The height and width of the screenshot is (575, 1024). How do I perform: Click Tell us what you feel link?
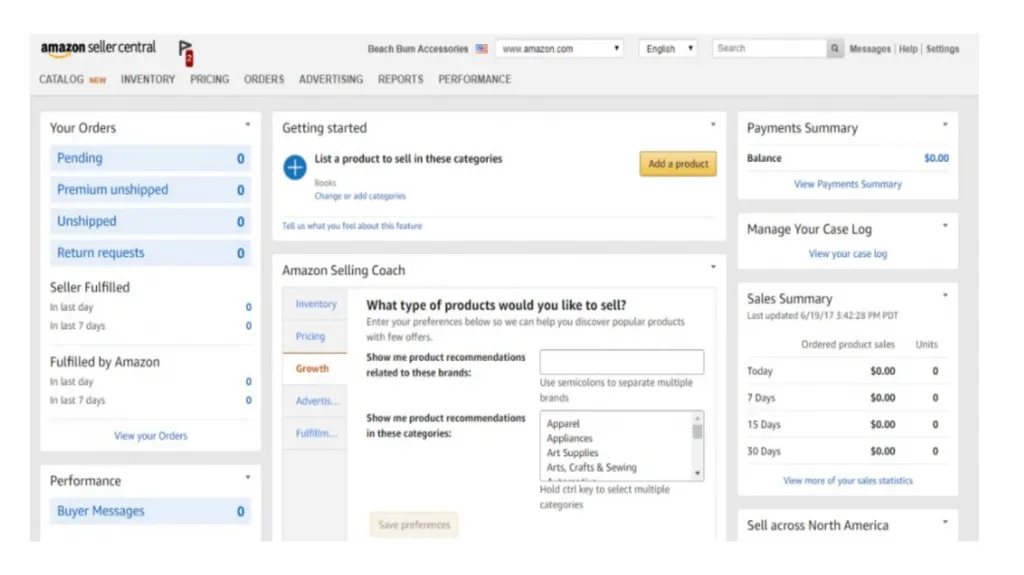coord(352,226)
